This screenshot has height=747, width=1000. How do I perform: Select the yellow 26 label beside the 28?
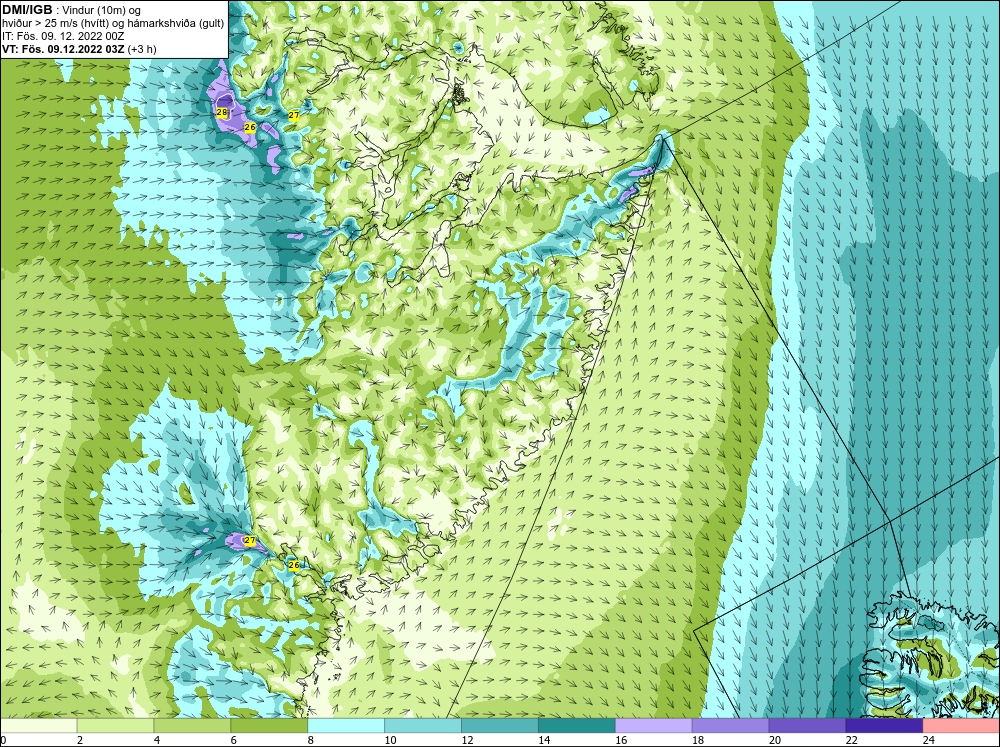click(x=250, y=127)
